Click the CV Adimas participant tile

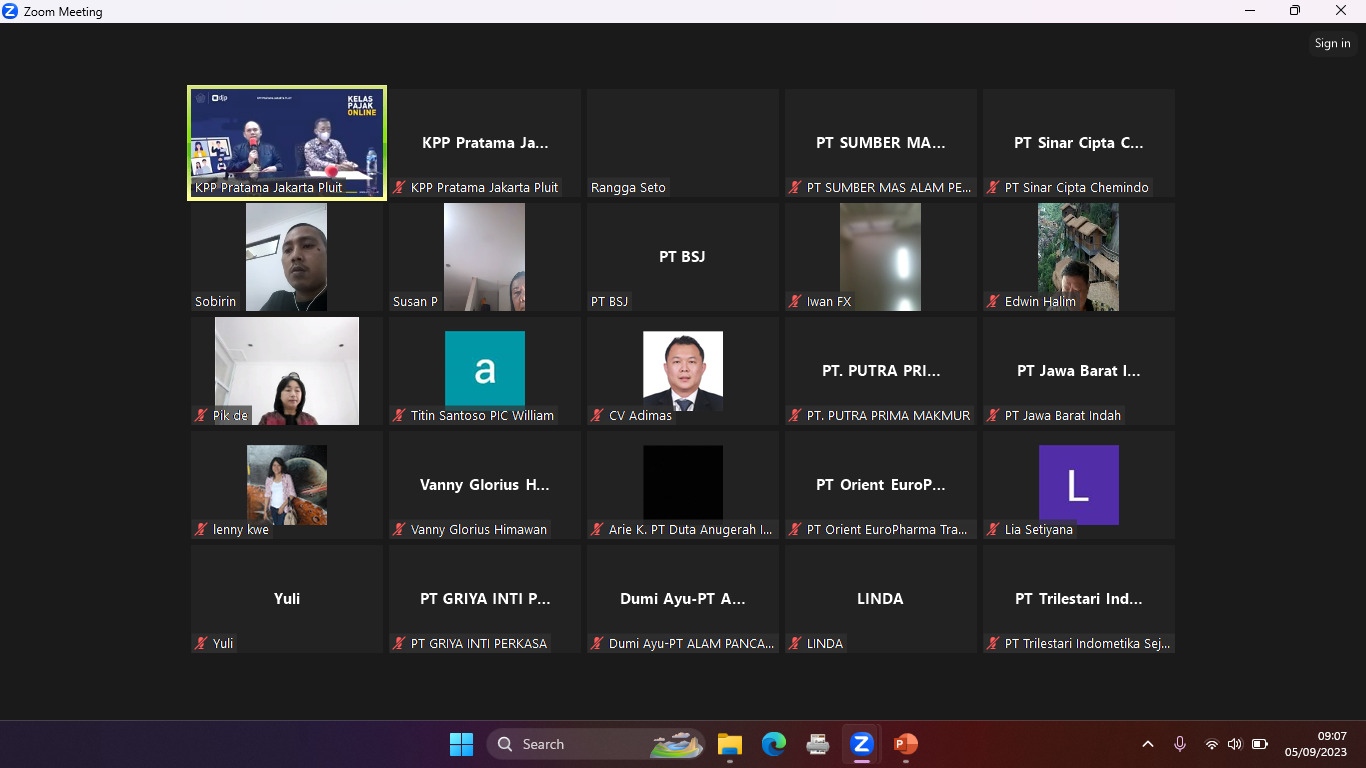pyautogui.click(x=683, y=371)
